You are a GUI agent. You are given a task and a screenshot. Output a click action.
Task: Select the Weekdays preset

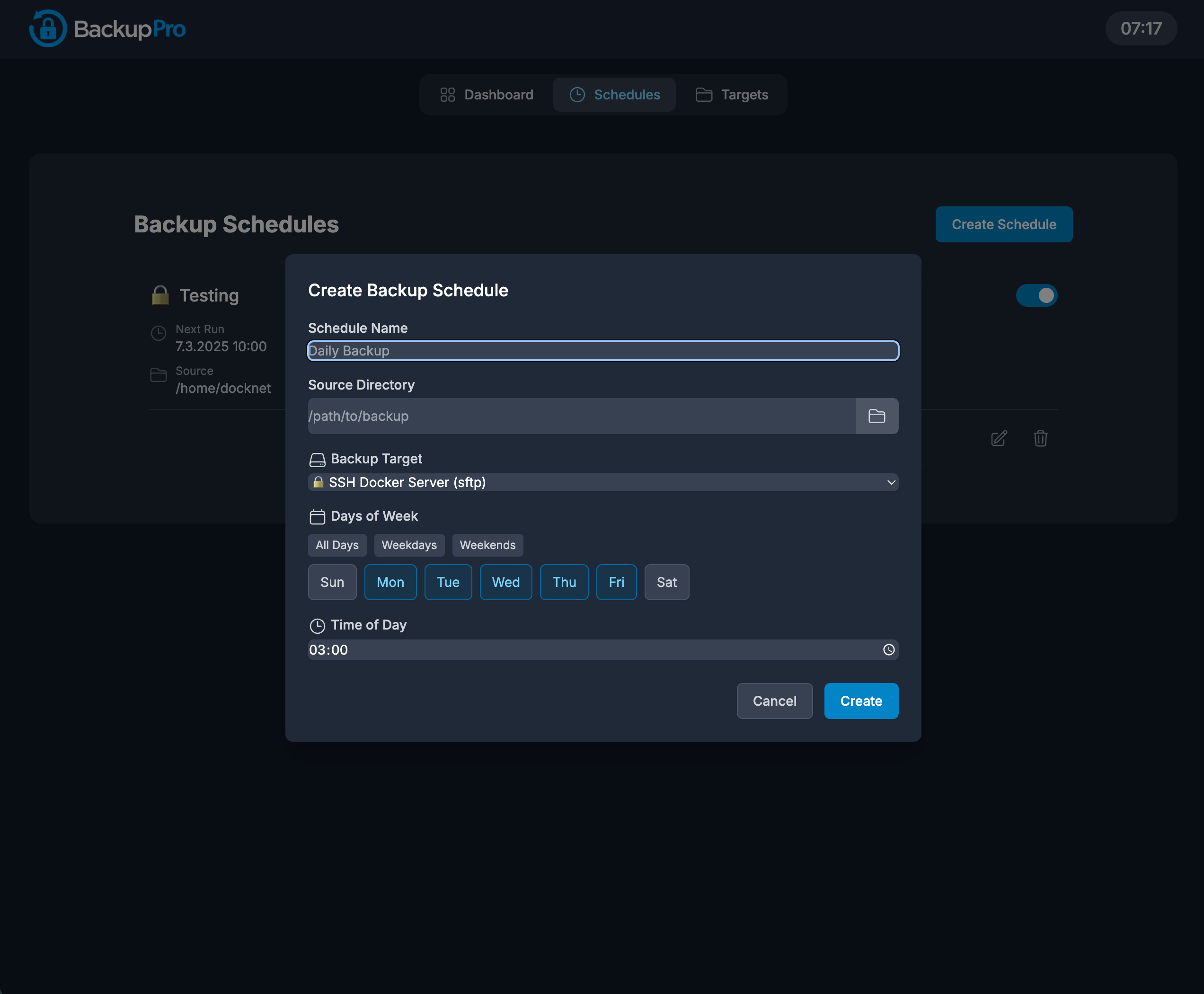tap(409, 545)
